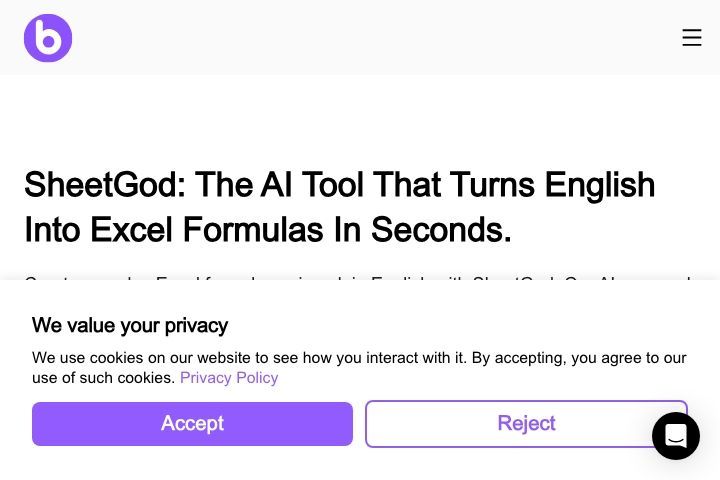
Task: Reject cookies using the outlined button
Action: (526, 424)
